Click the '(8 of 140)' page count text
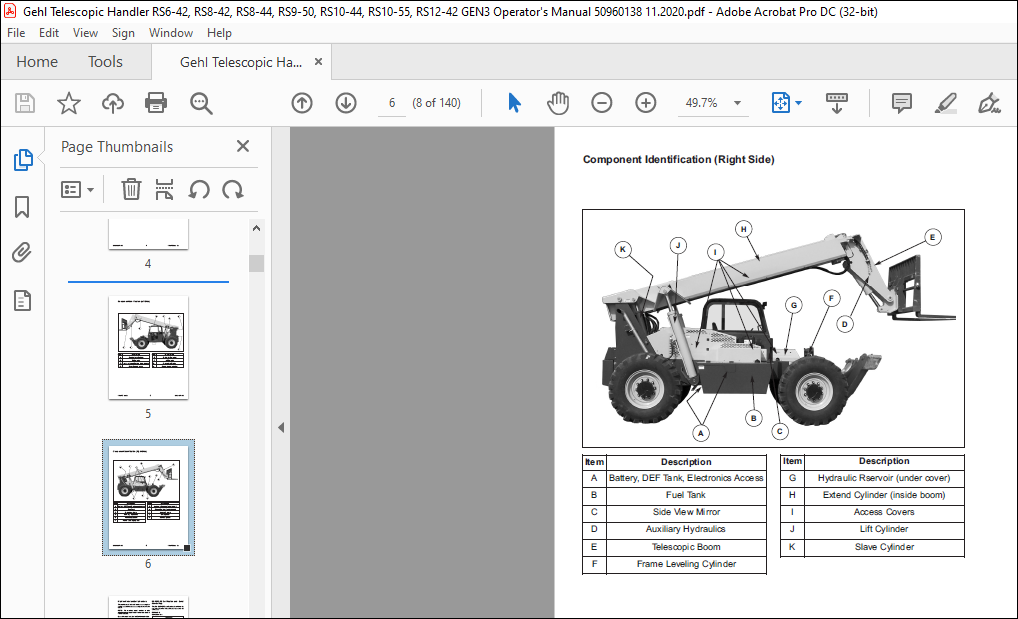This screenshot has height=619, width=1018. [x=436, y=103]
